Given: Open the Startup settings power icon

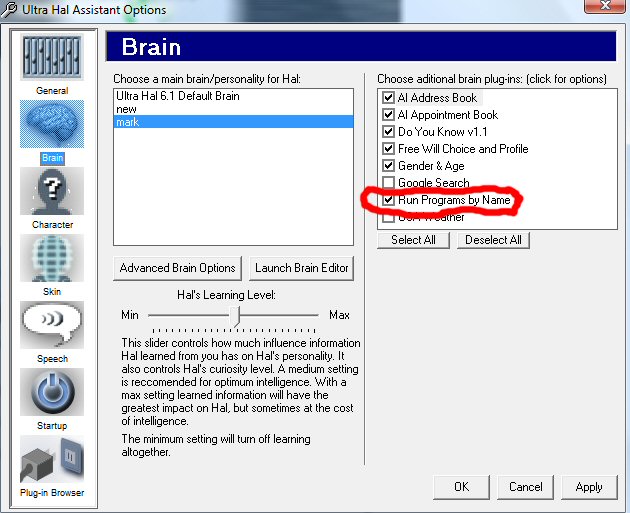Looking at the screenshot, I should click(x=52, y=392).
